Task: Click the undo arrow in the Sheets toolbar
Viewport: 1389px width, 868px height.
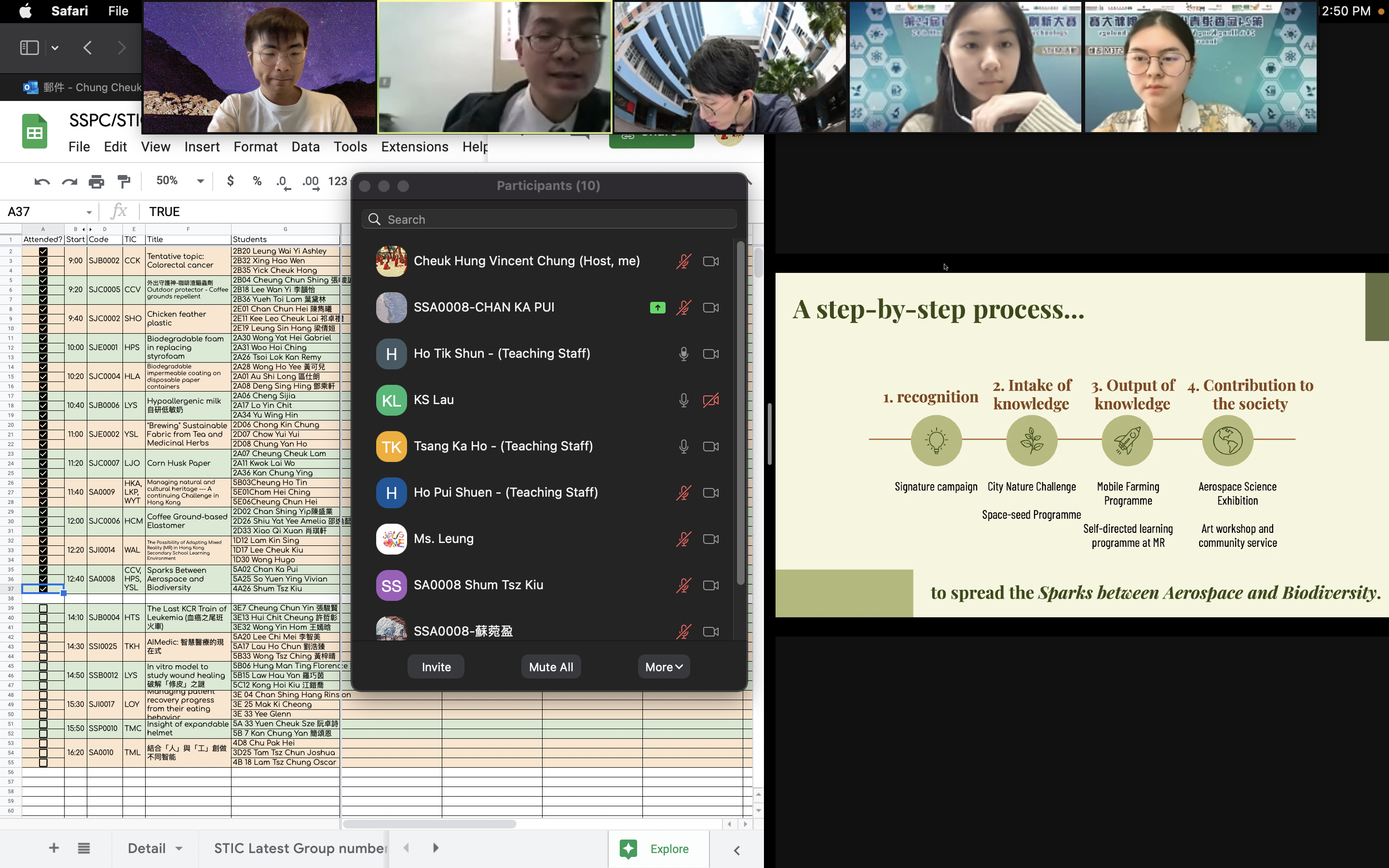Action: tap(42, 182)
